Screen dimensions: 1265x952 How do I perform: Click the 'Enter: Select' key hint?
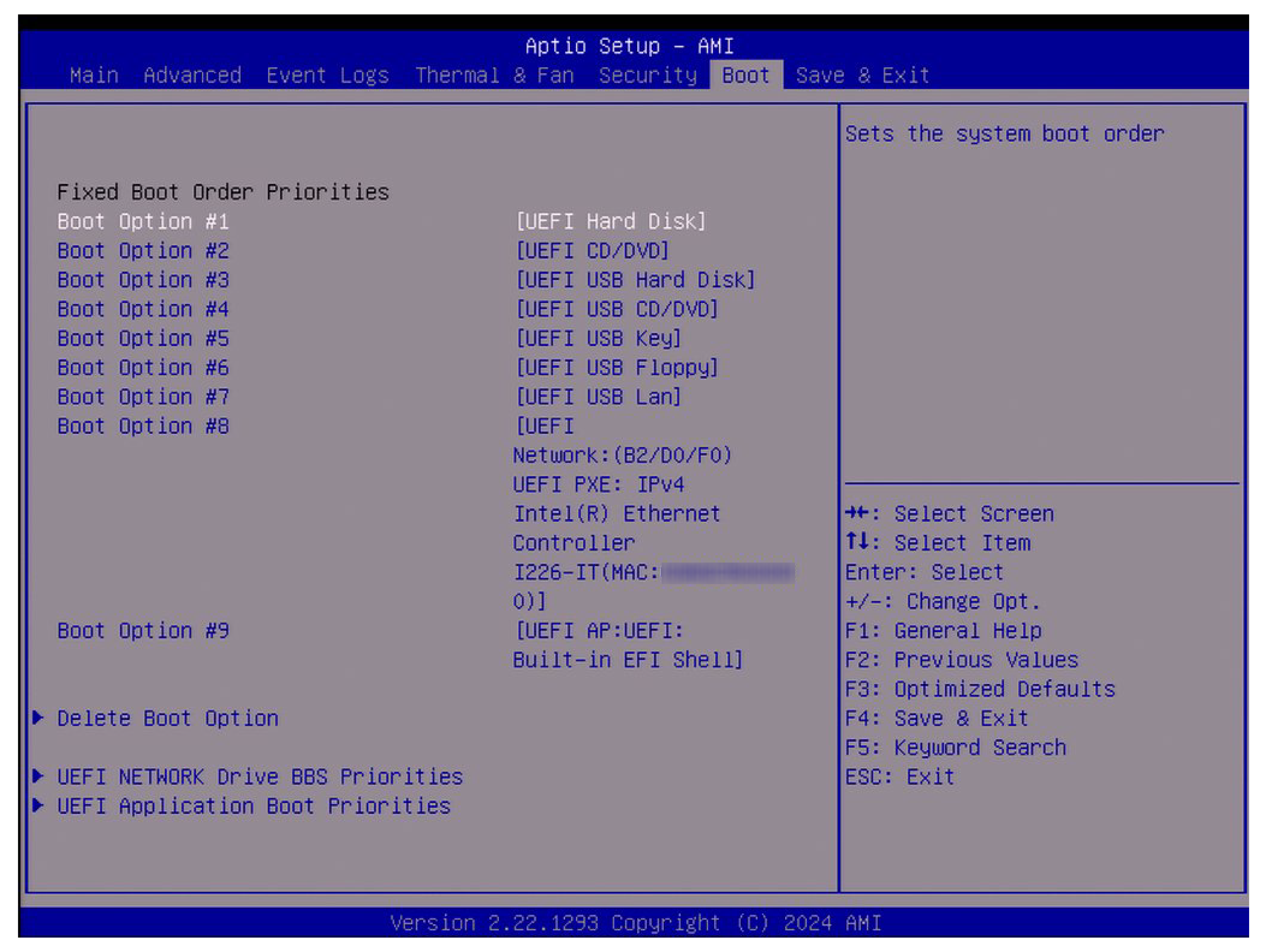[x=925, y=572]
